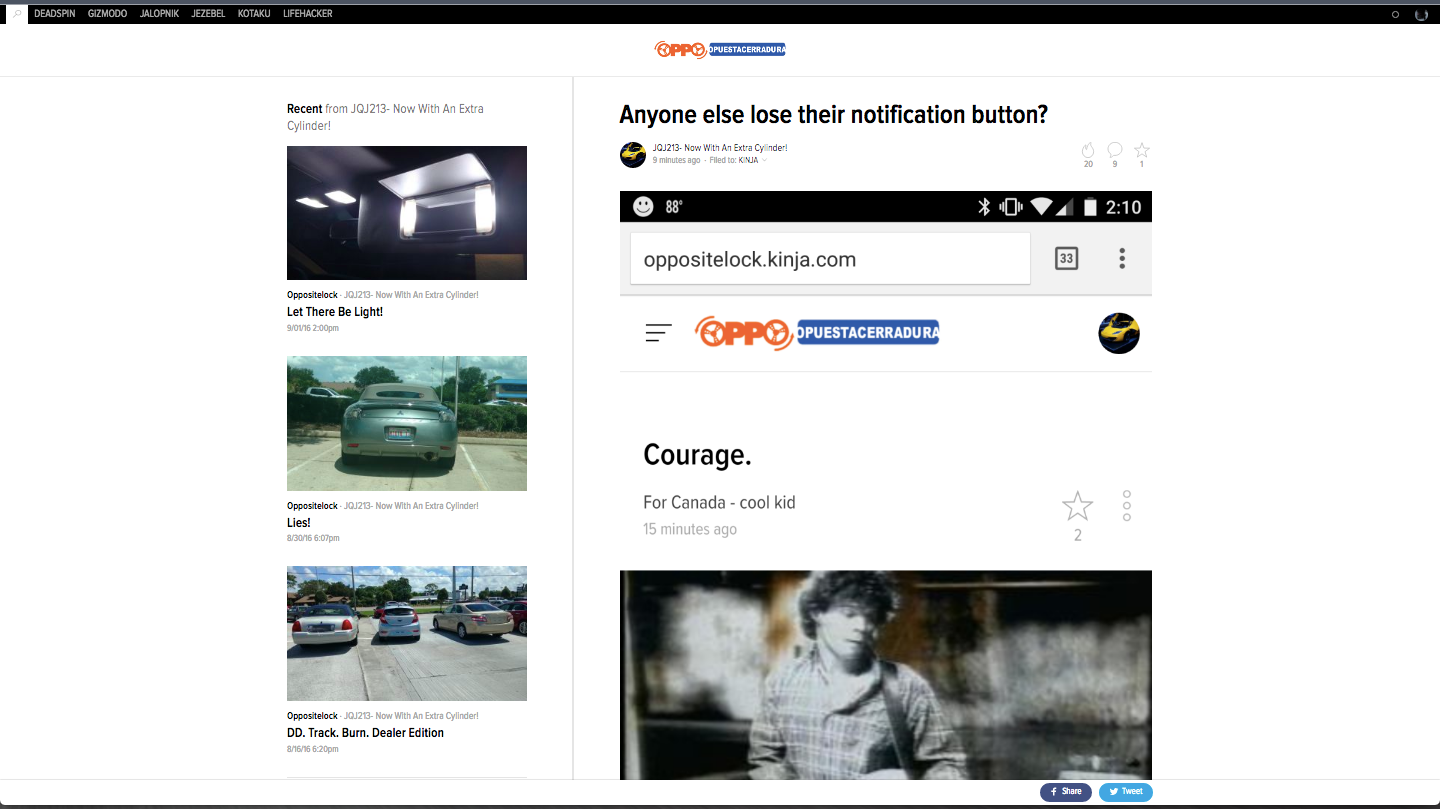
Task: Click the 'Recent' label in the sidebar
Action: [x=305, y=109]
